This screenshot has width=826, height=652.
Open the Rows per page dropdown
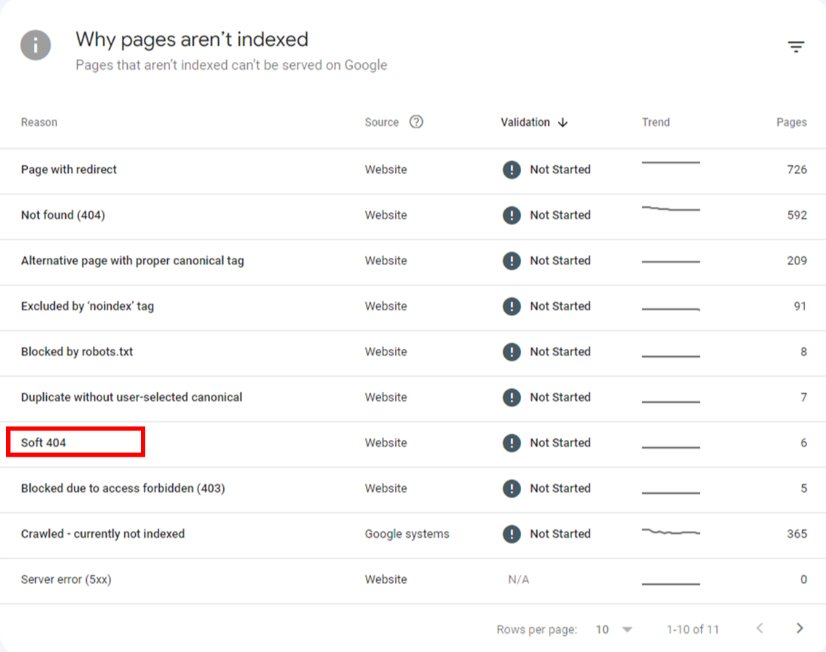coord(615,630)
